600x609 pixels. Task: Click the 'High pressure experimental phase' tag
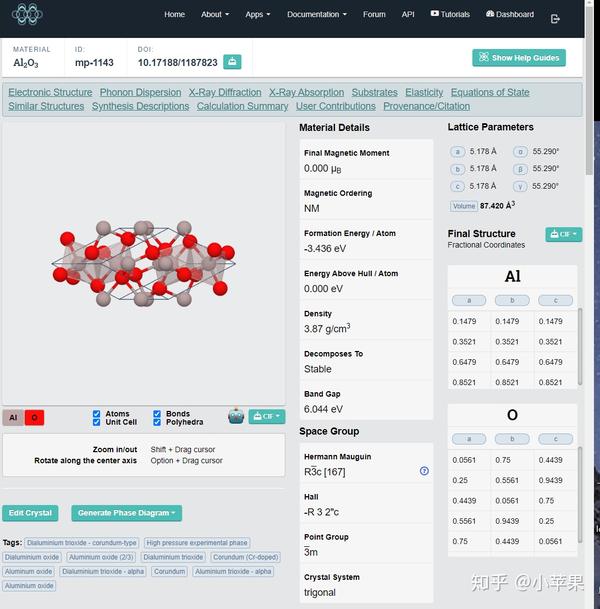click(197, 543)
